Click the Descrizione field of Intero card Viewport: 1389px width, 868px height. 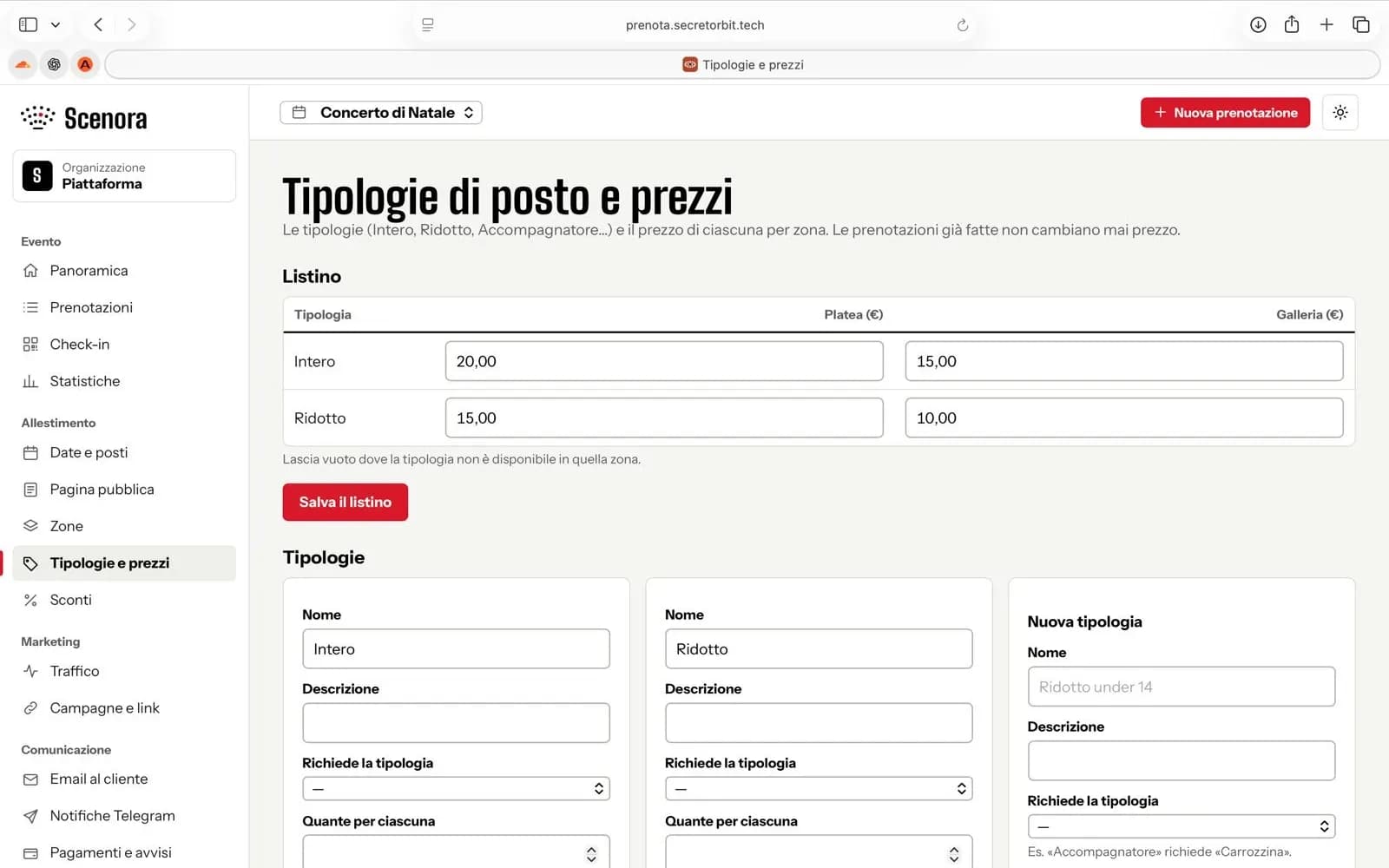[456, 723]
